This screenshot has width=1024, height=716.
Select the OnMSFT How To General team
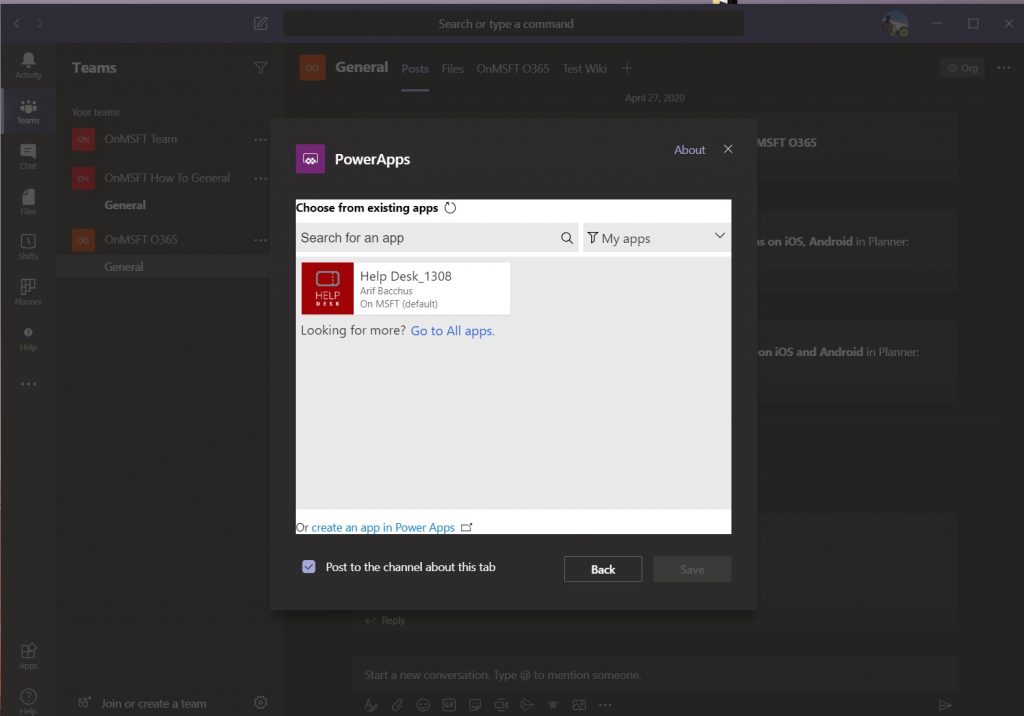pos(167,178)
